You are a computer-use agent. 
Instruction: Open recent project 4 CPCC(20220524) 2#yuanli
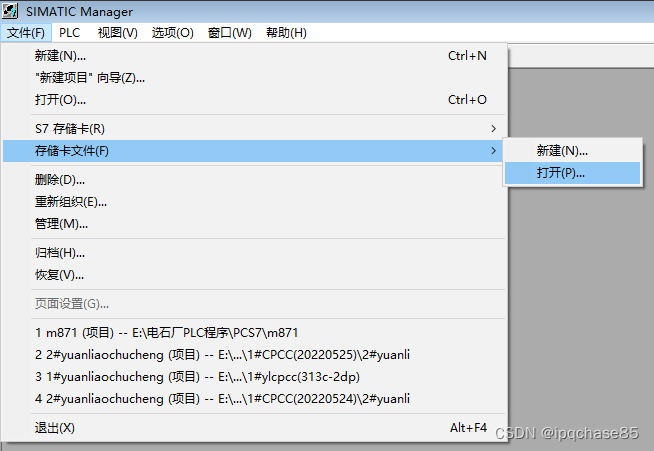[254, 399]
